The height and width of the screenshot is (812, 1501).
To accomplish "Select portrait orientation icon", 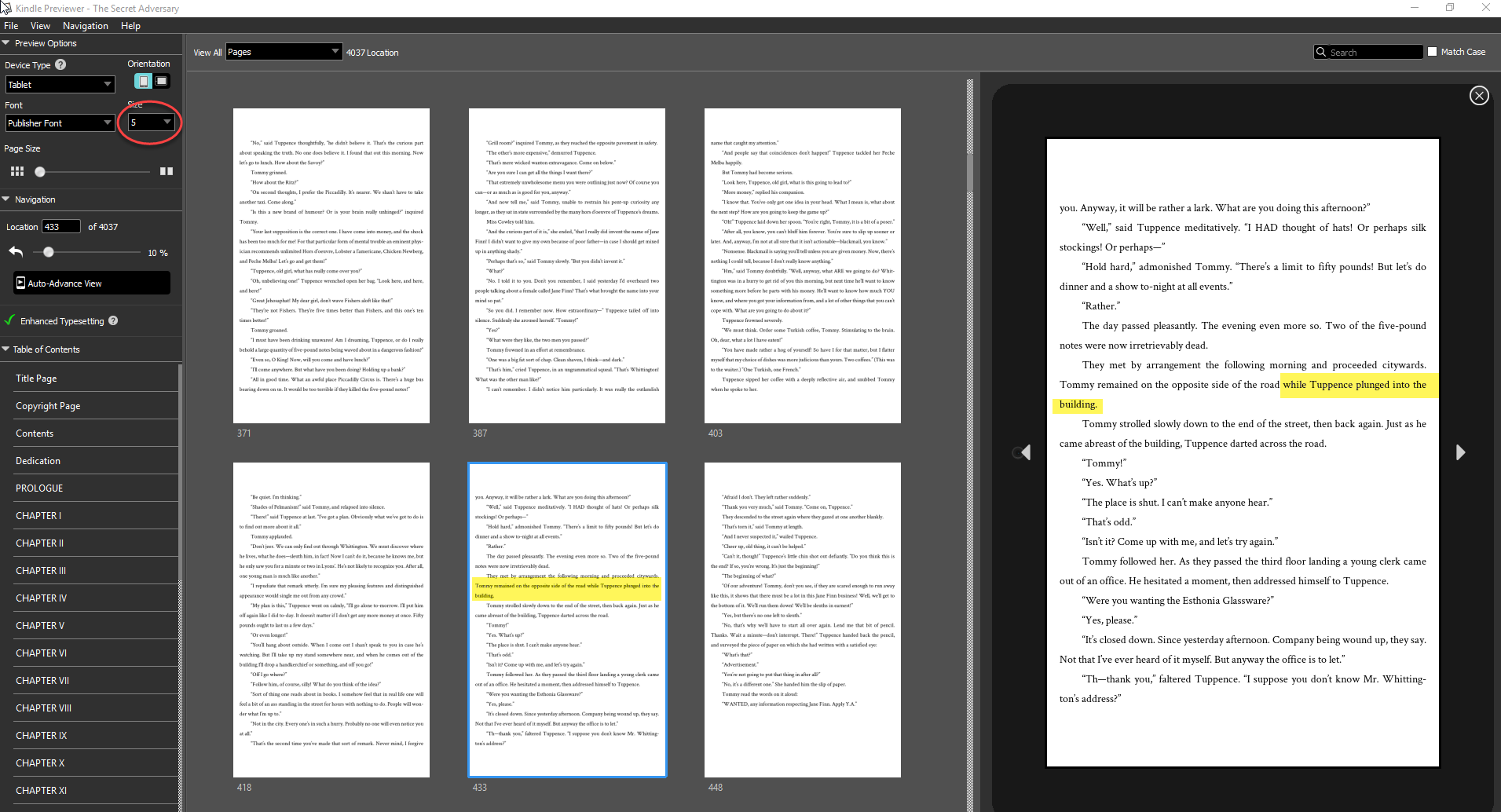I will [x=143, y=81].
